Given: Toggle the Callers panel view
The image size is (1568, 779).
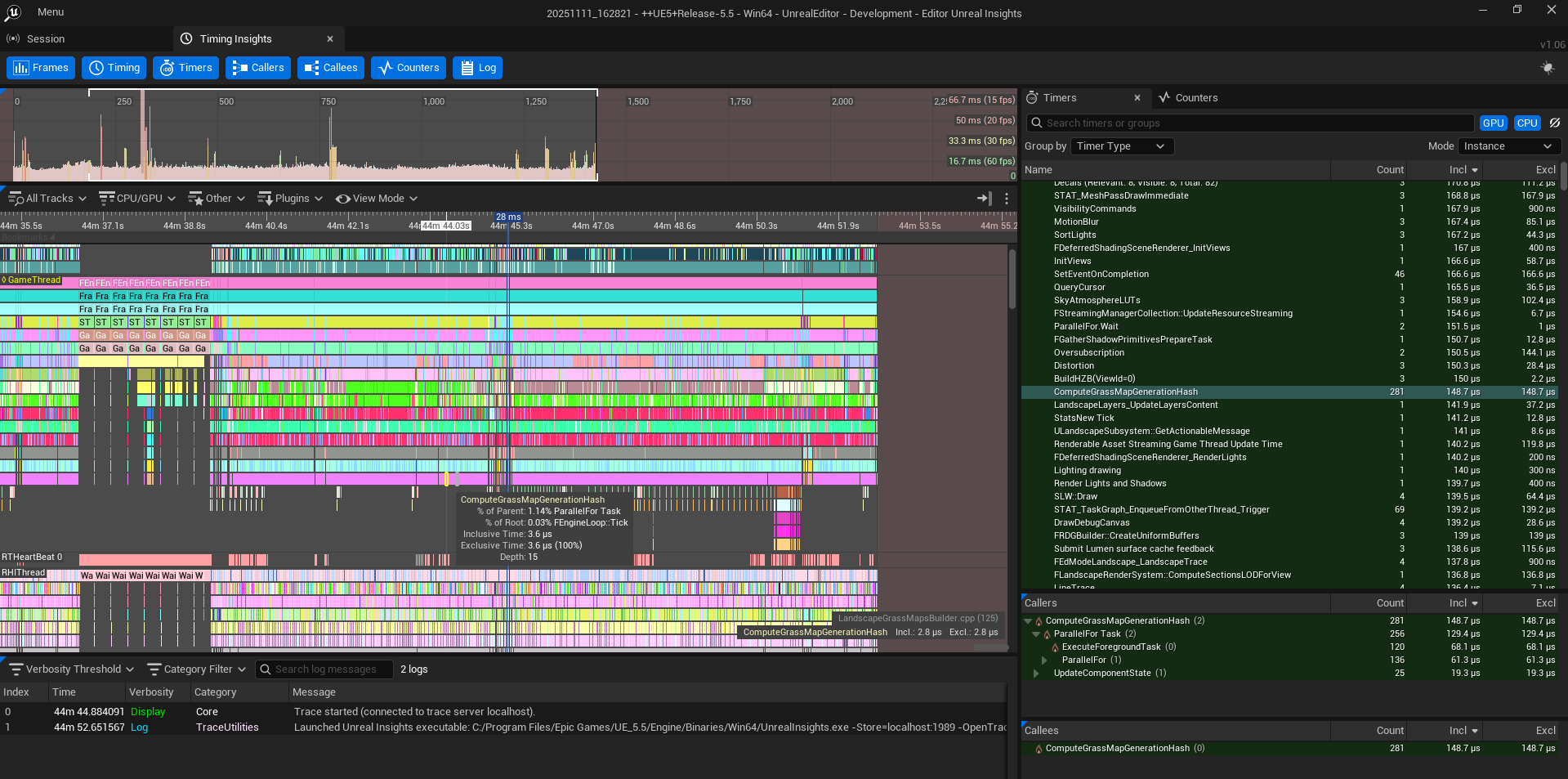Looking at the screenshot, I should 258,68.
